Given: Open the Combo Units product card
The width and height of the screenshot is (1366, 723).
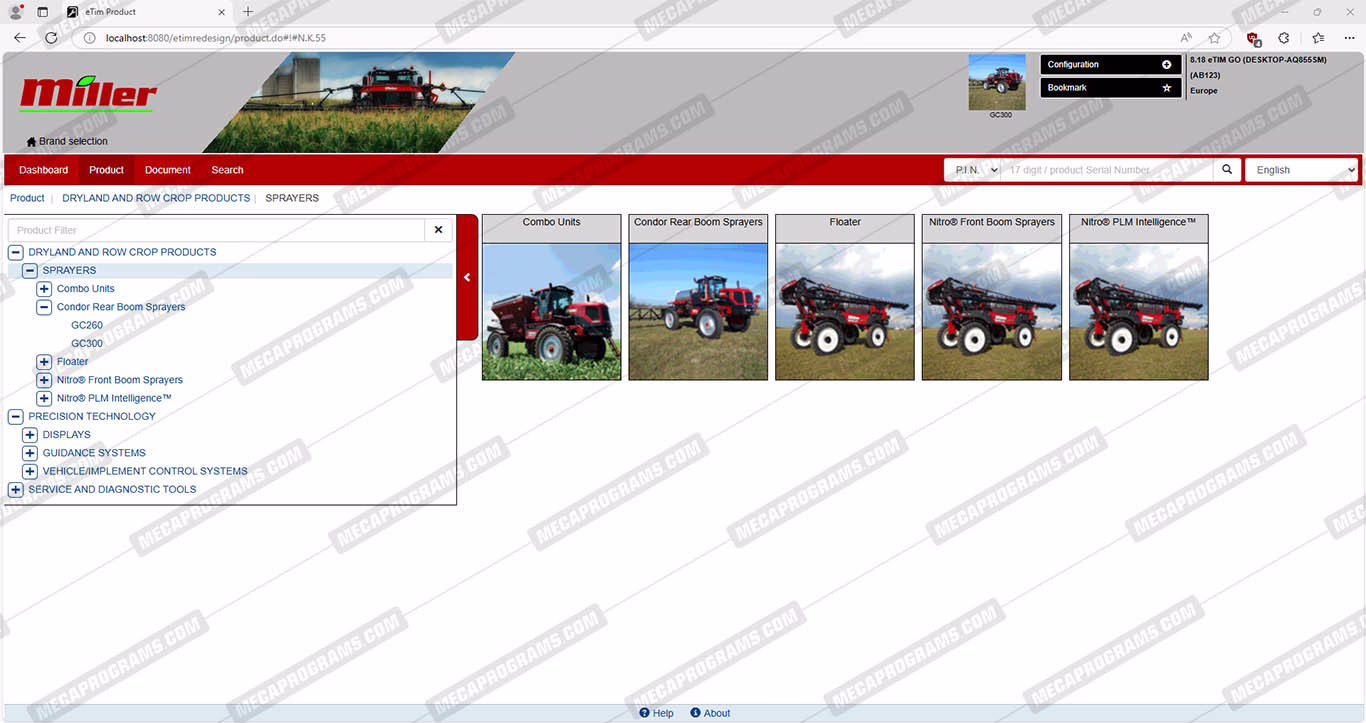Looking at the screenshot, I should pos(551,297).
